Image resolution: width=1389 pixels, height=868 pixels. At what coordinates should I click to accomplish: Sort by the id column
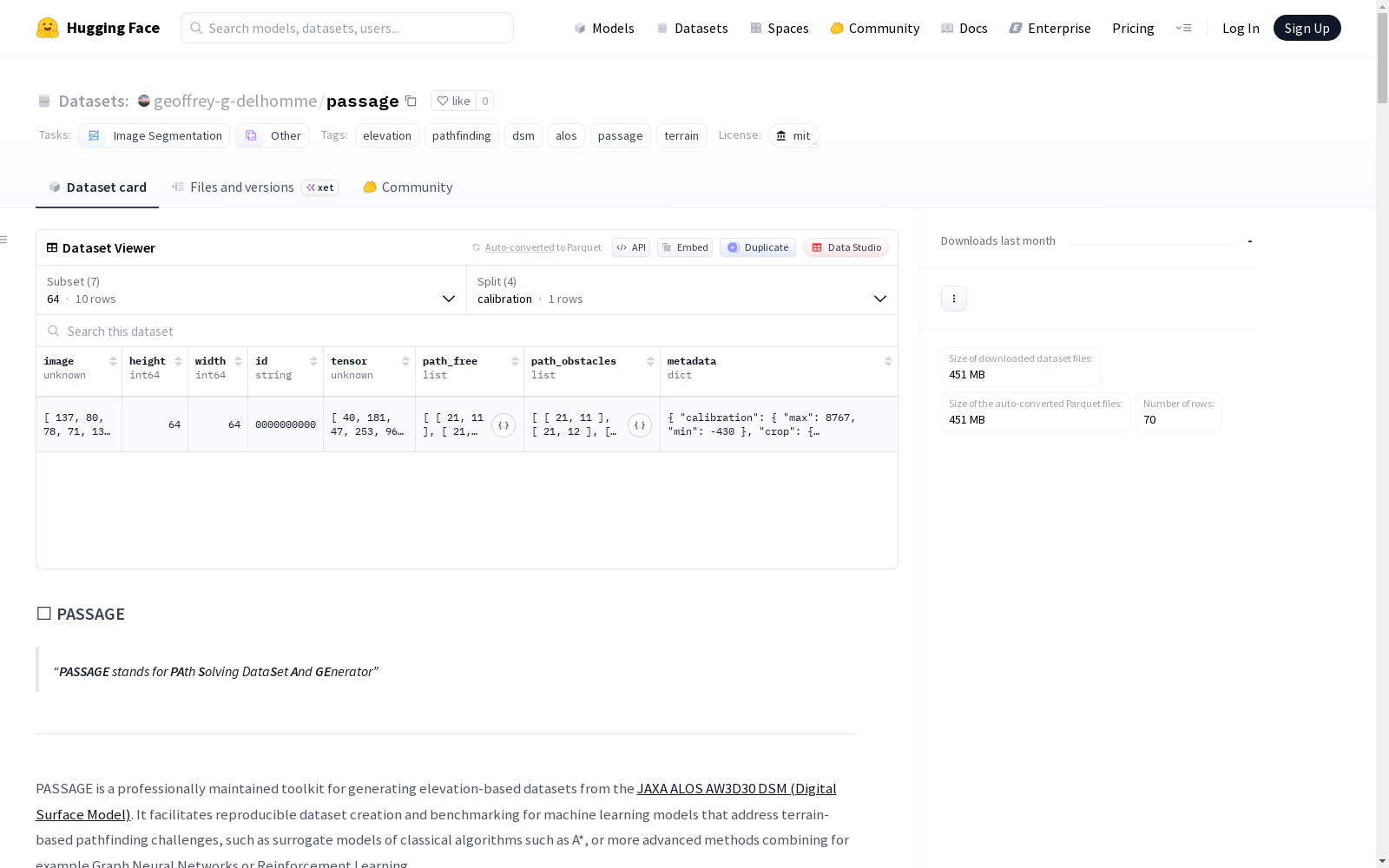click(313, 361)
